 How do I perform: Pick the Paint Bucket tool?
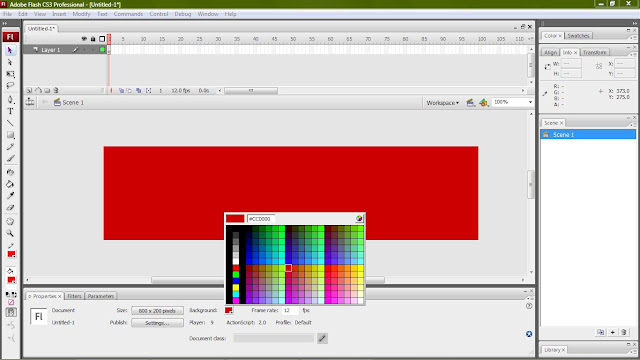pos(11,184)
